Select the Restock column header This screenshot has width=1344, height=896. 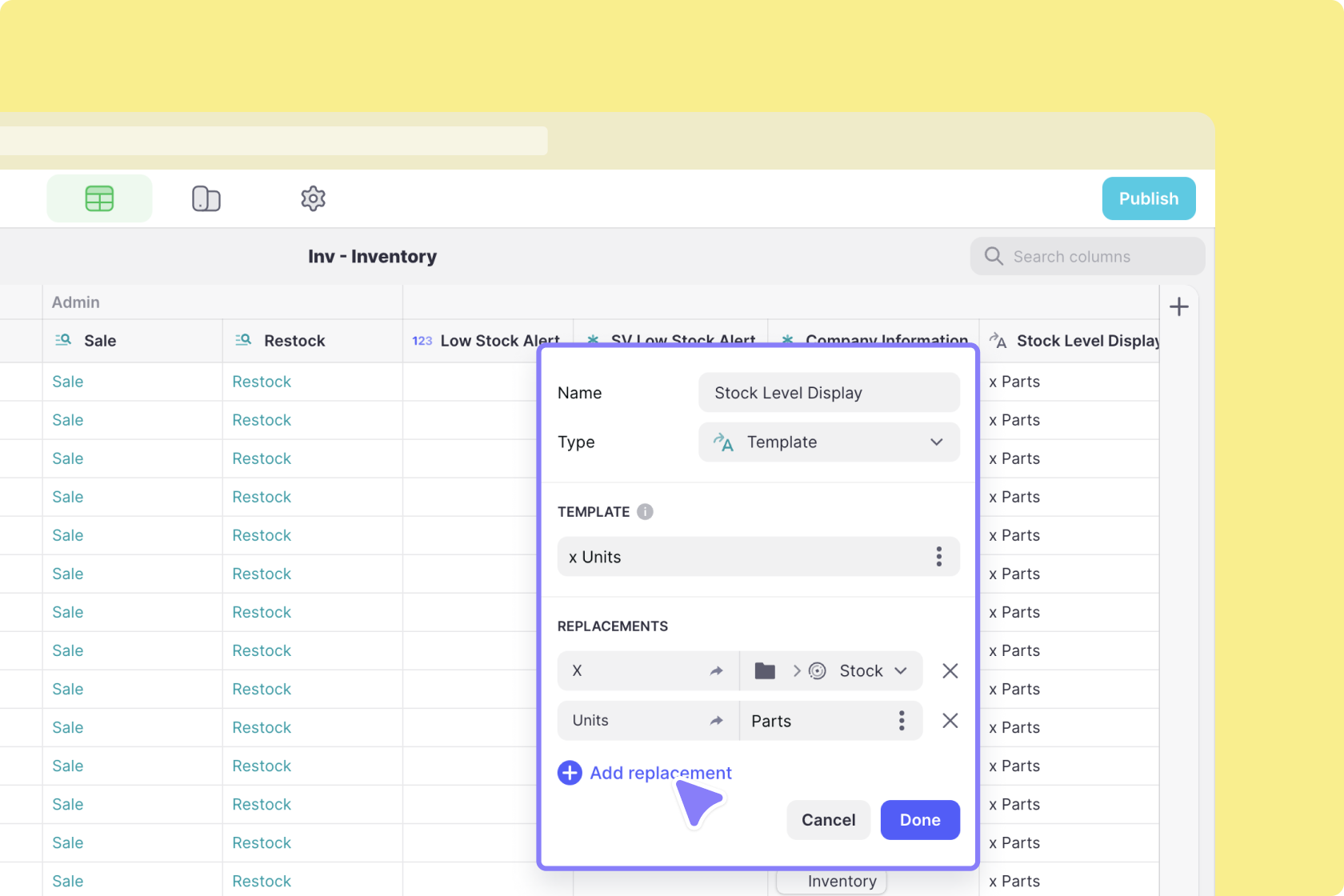click(x=294, y=341)
